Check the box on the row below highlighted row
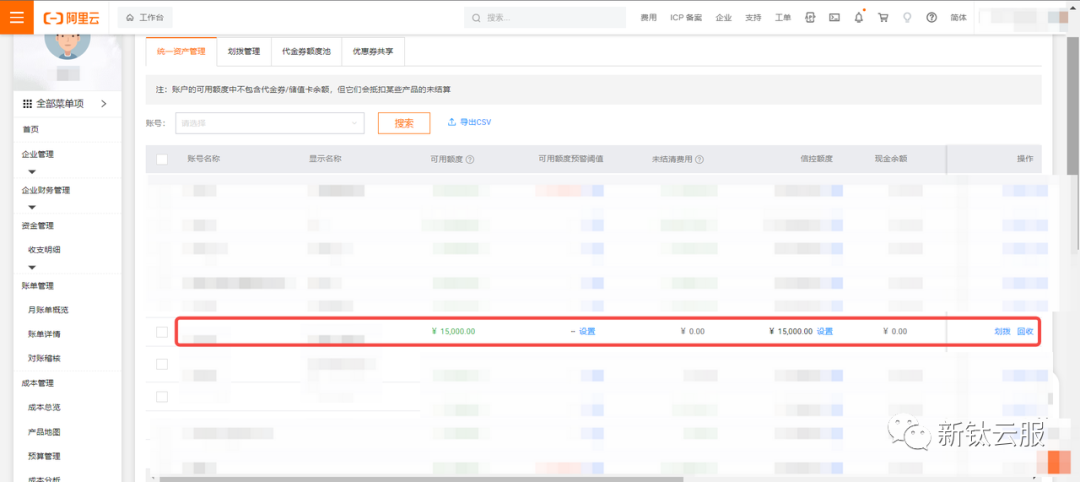The height and width of the screenshot is (482, 1080). tap(162, 365)
